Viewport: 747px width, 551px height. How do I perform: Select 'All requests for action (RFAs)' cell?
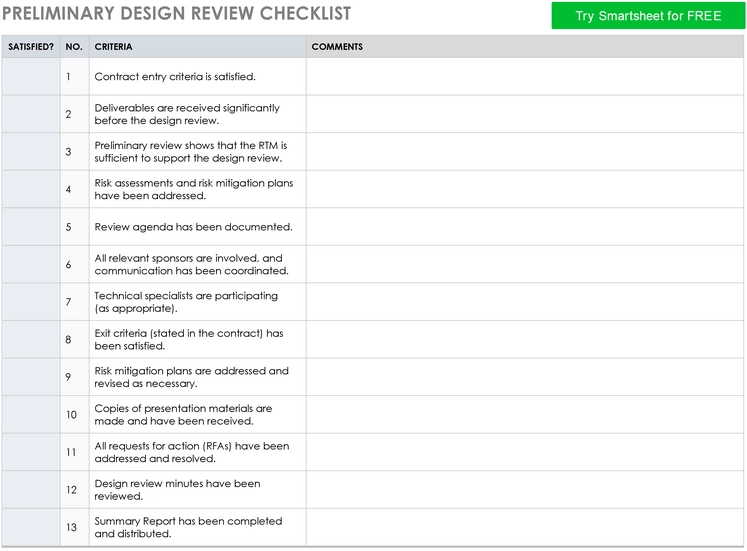coord(197,452)
